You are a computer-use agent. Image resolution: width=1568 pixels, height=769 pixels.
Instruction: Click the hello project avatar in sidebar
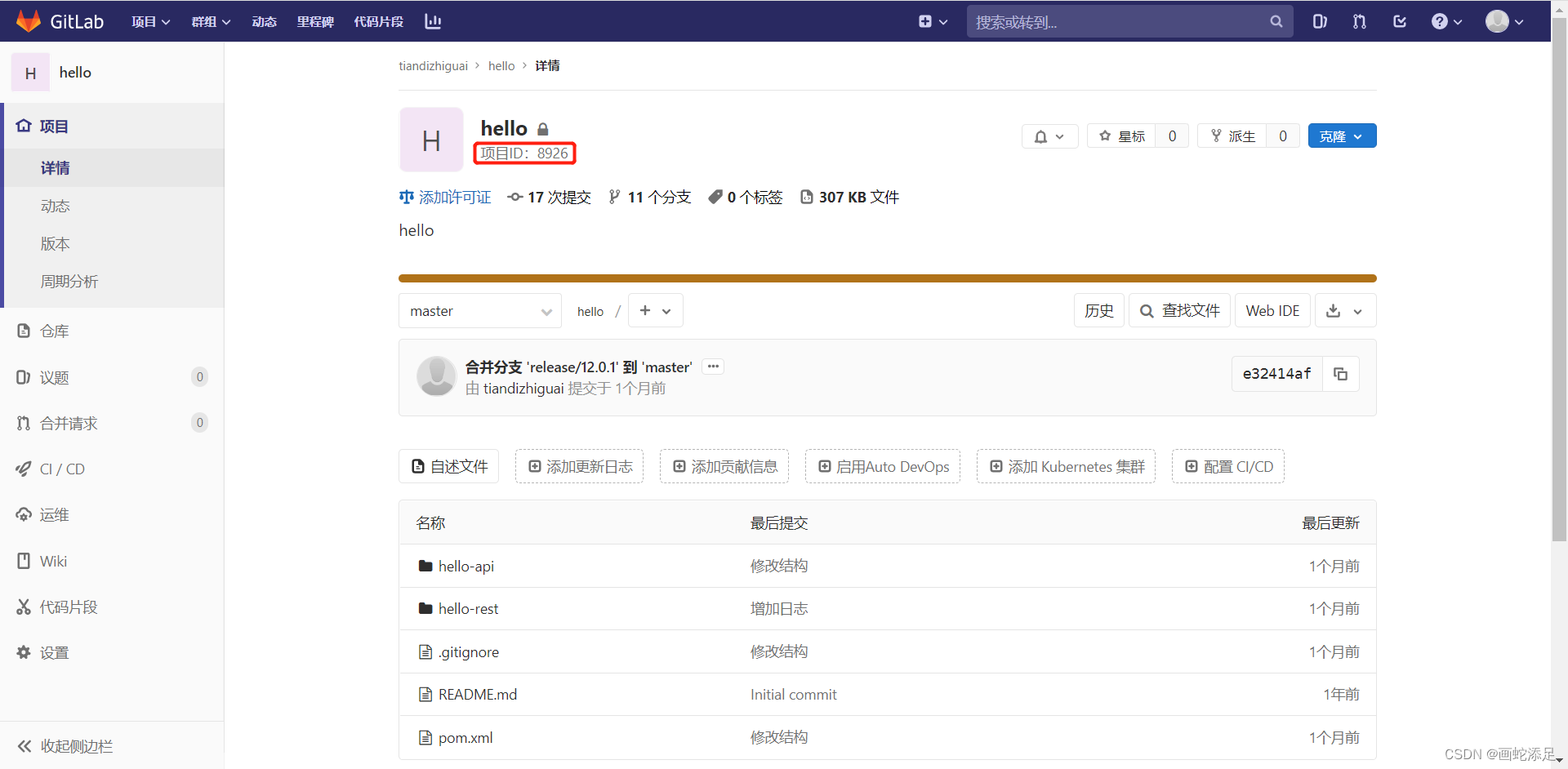point(30,73)
